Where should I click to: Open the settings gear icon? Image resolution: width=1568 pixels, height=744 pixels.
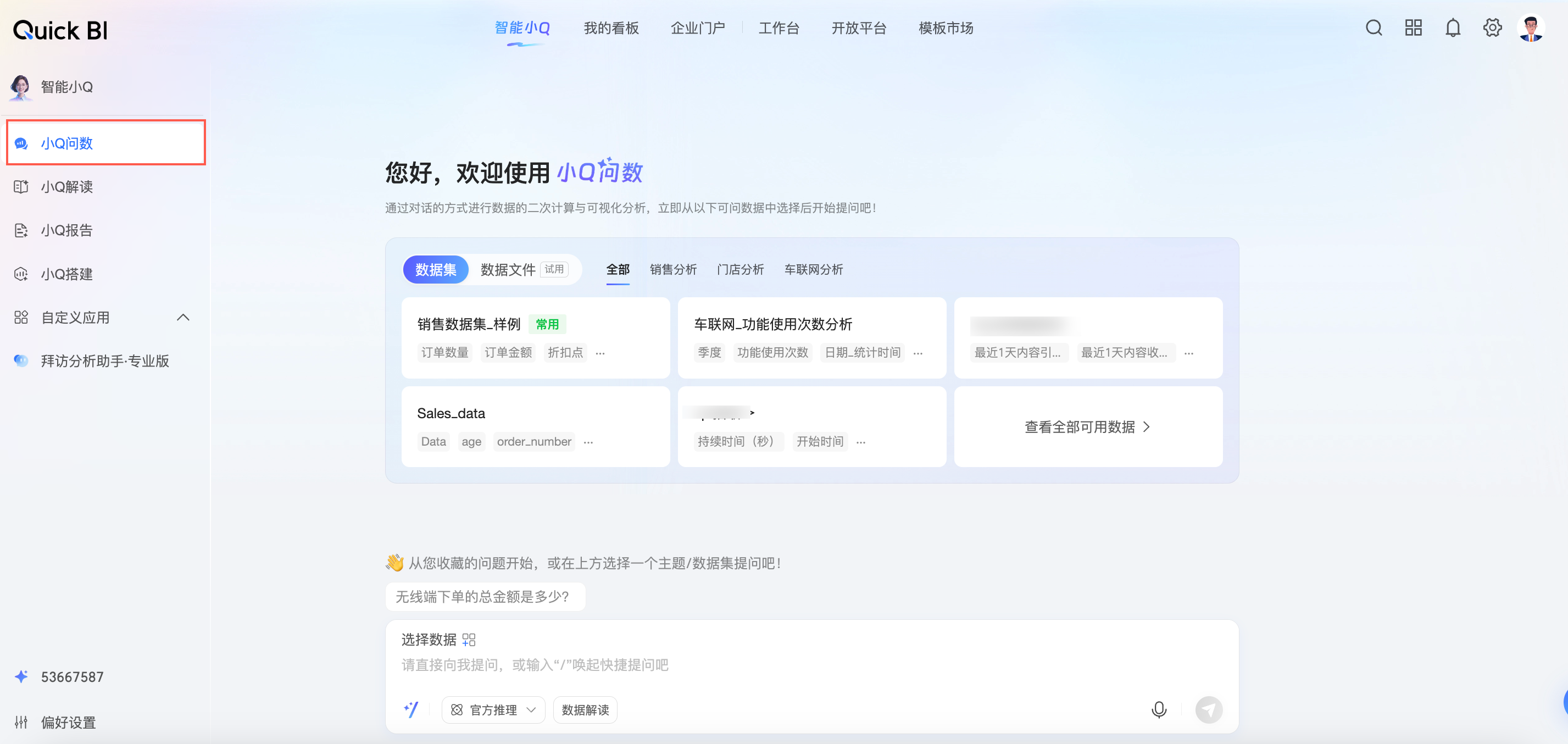(1492, 28)
